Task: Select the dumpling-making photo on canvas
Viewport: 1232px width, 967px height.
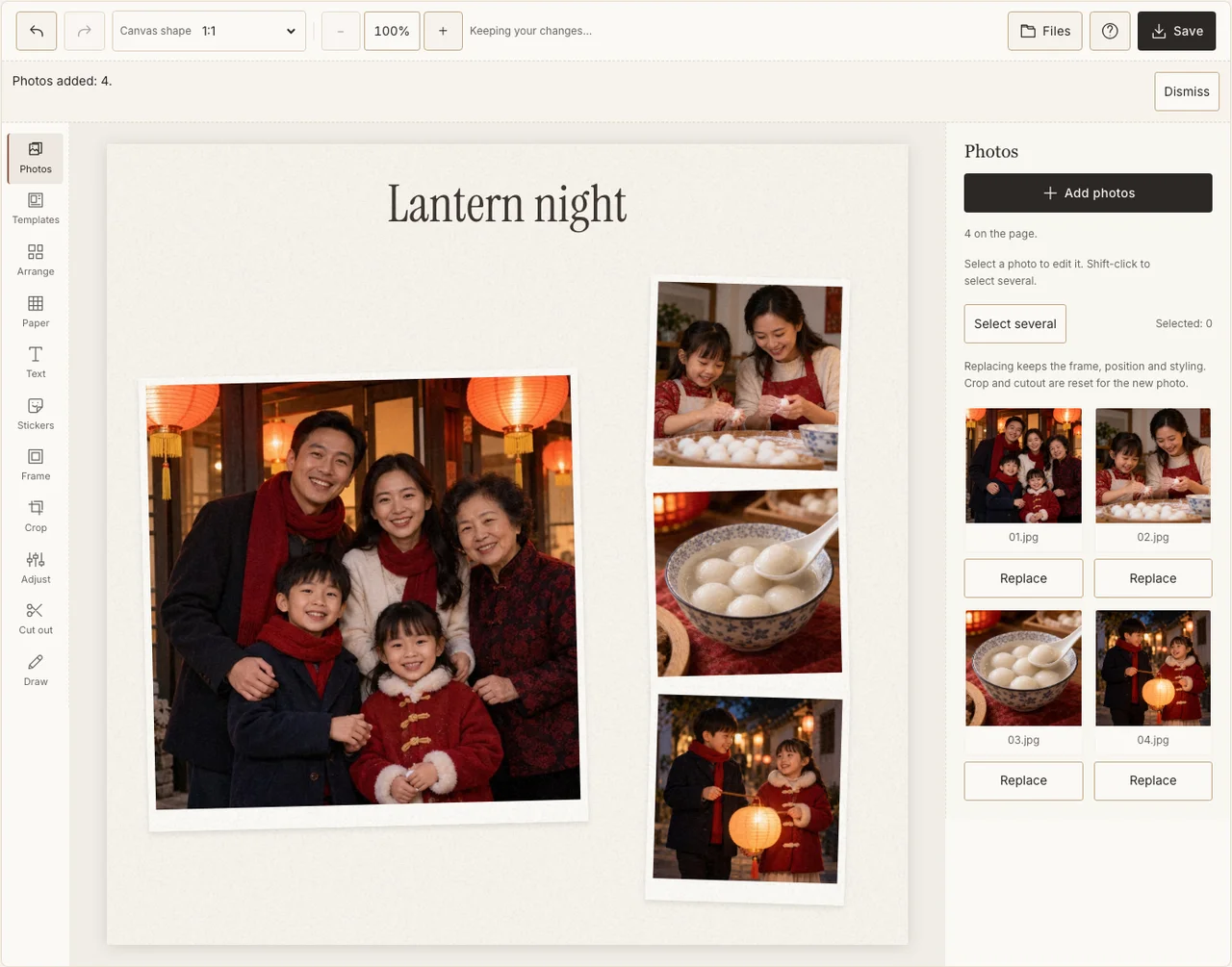Action: 747,375
